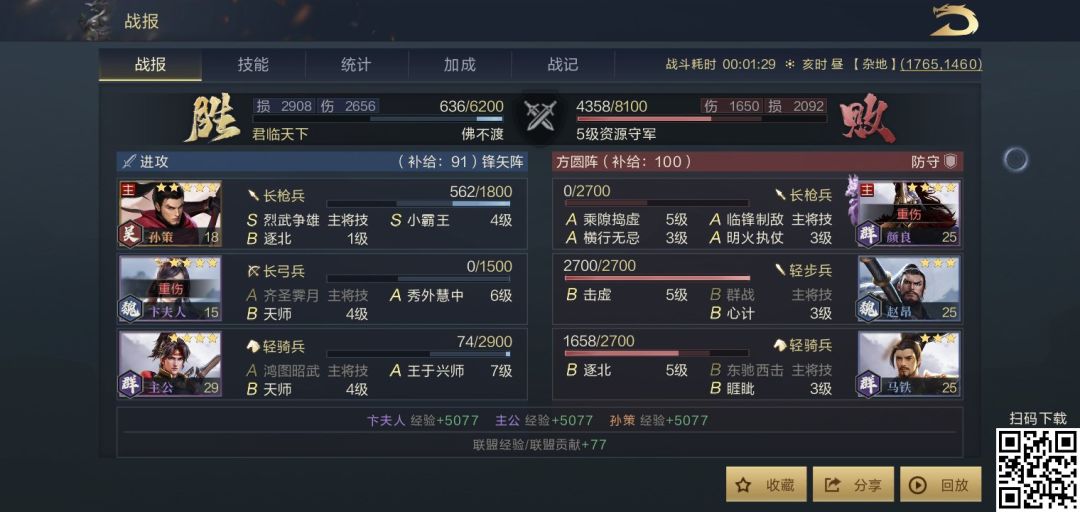The image size is (1080, 512).
Task: Click the QR code download image
Action: (x=1037, y=469)
